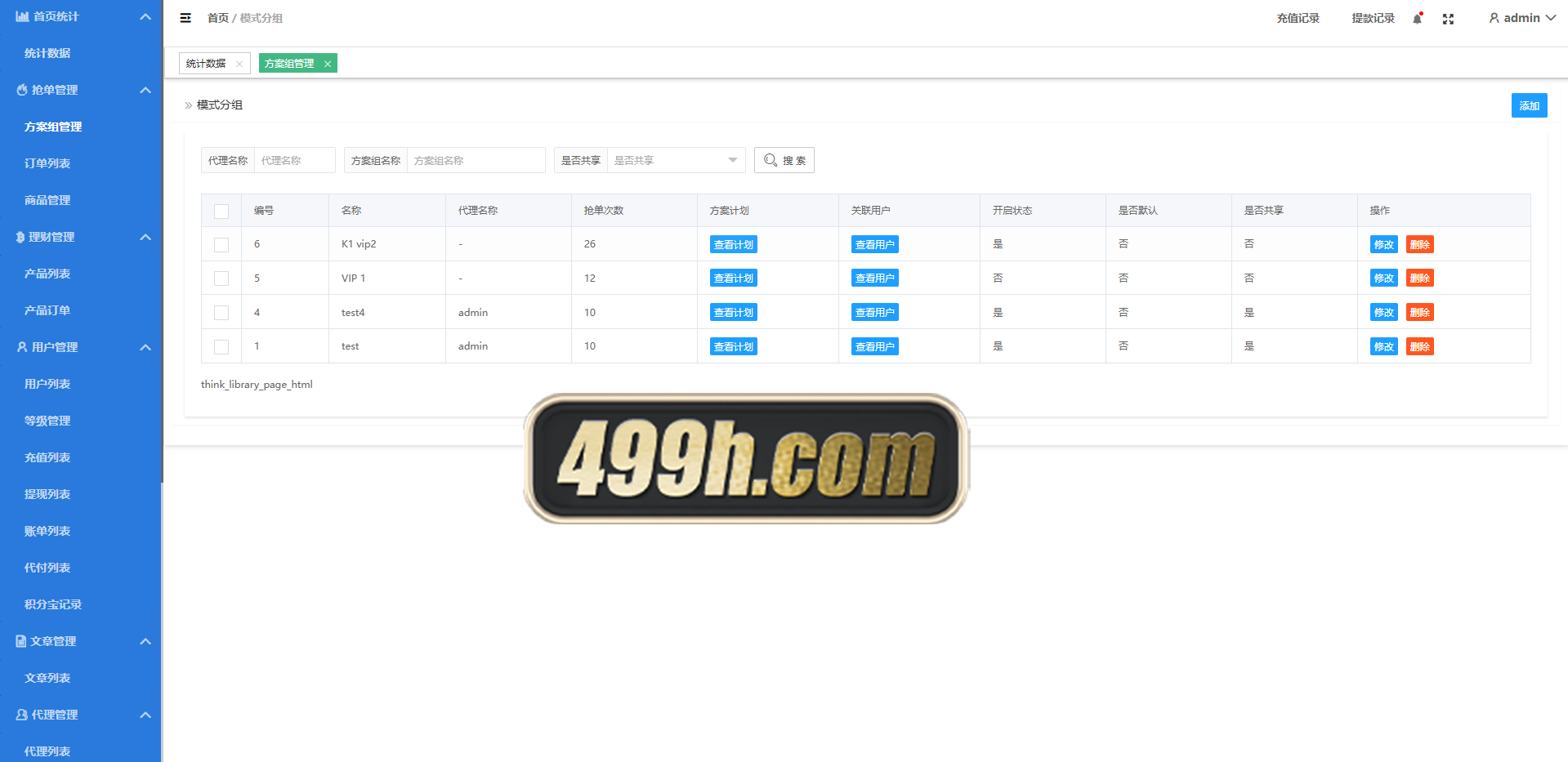Click the magnifier icon in search button
This screenshot has height=762, width=1568.
[x=770, y=160]
